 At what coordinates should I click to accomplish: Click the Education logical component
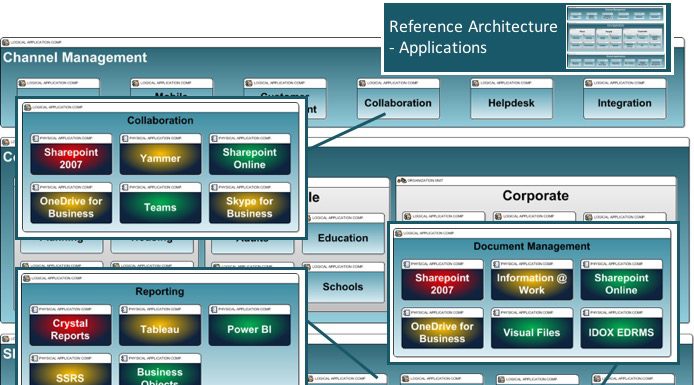coord(343,234)
